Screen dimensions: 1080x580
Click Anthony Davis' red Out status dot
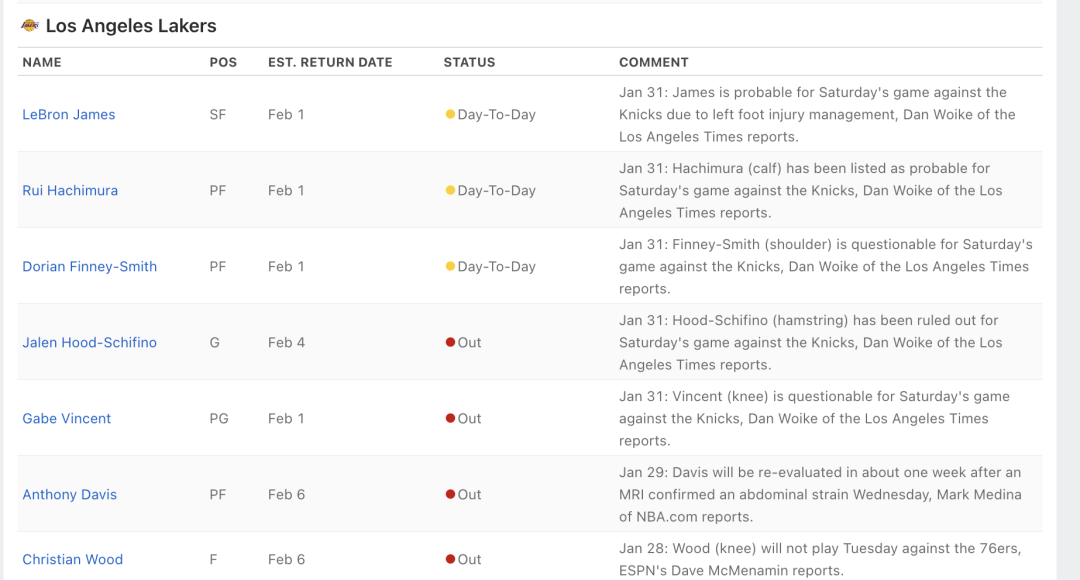click(x=450, y=494)
